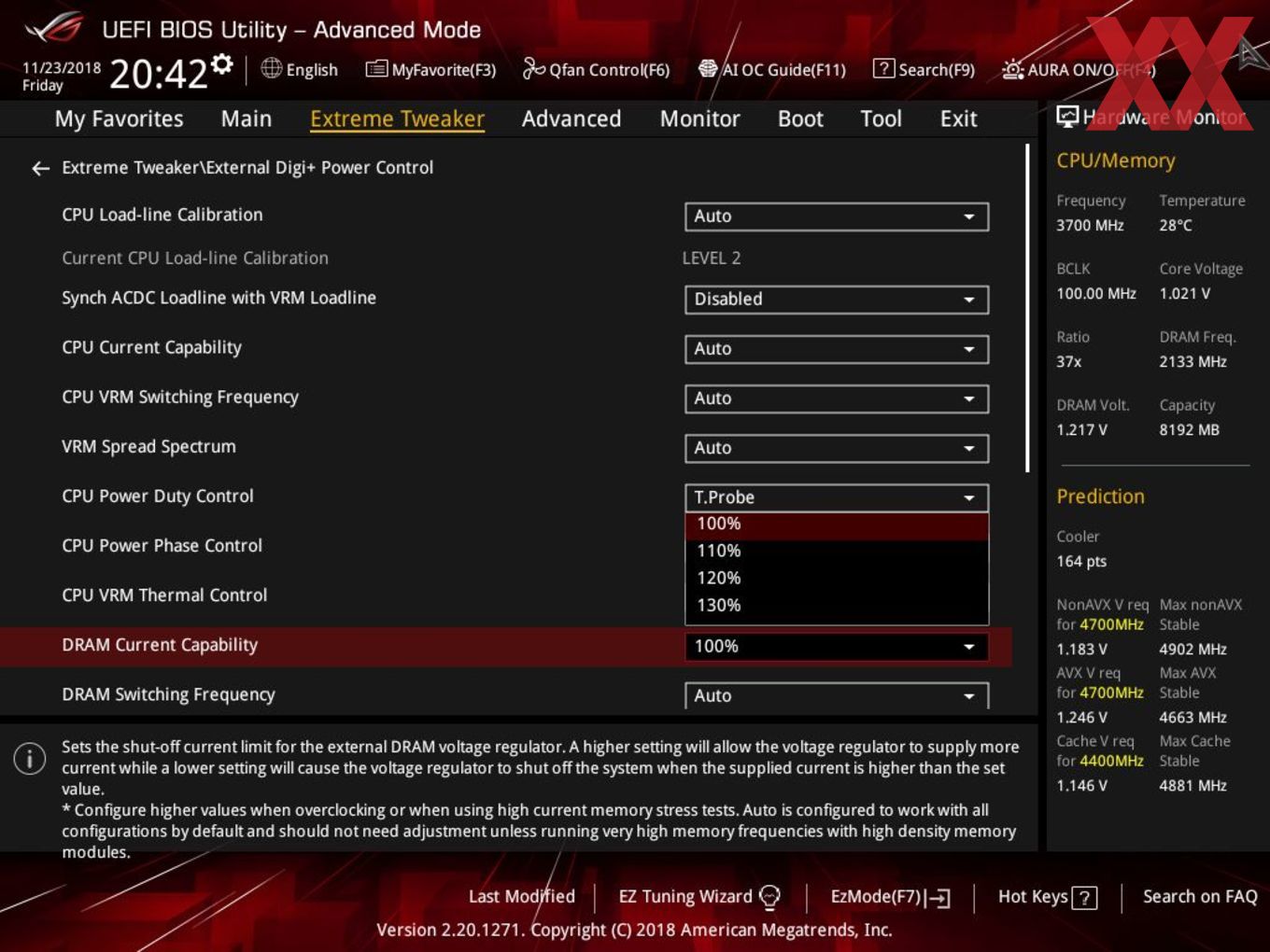
Task: Select CPU VRM Thermal Control row
Action: click(x=164, y=595)
